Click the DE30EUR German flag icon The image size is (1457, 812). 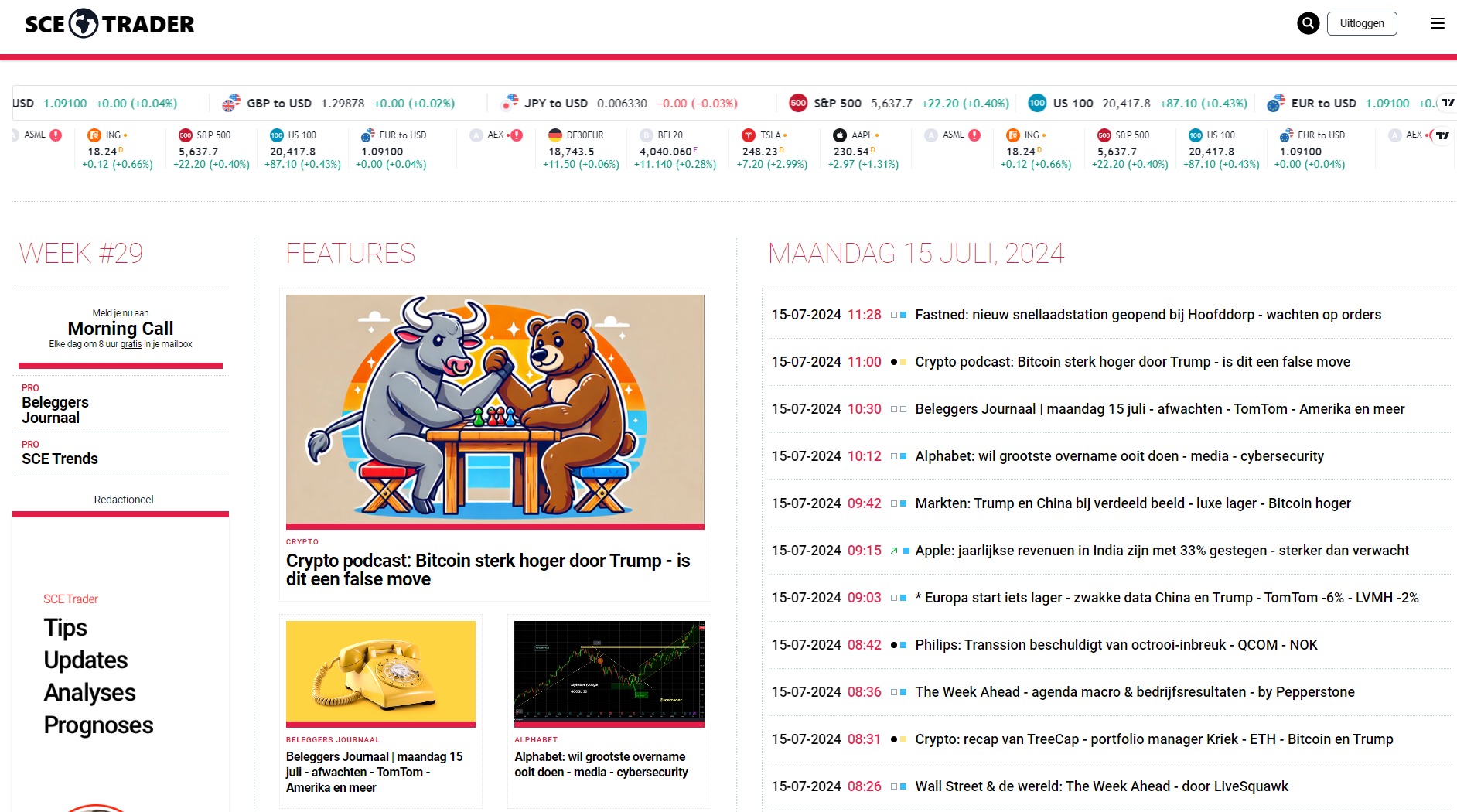pos(555,135)
